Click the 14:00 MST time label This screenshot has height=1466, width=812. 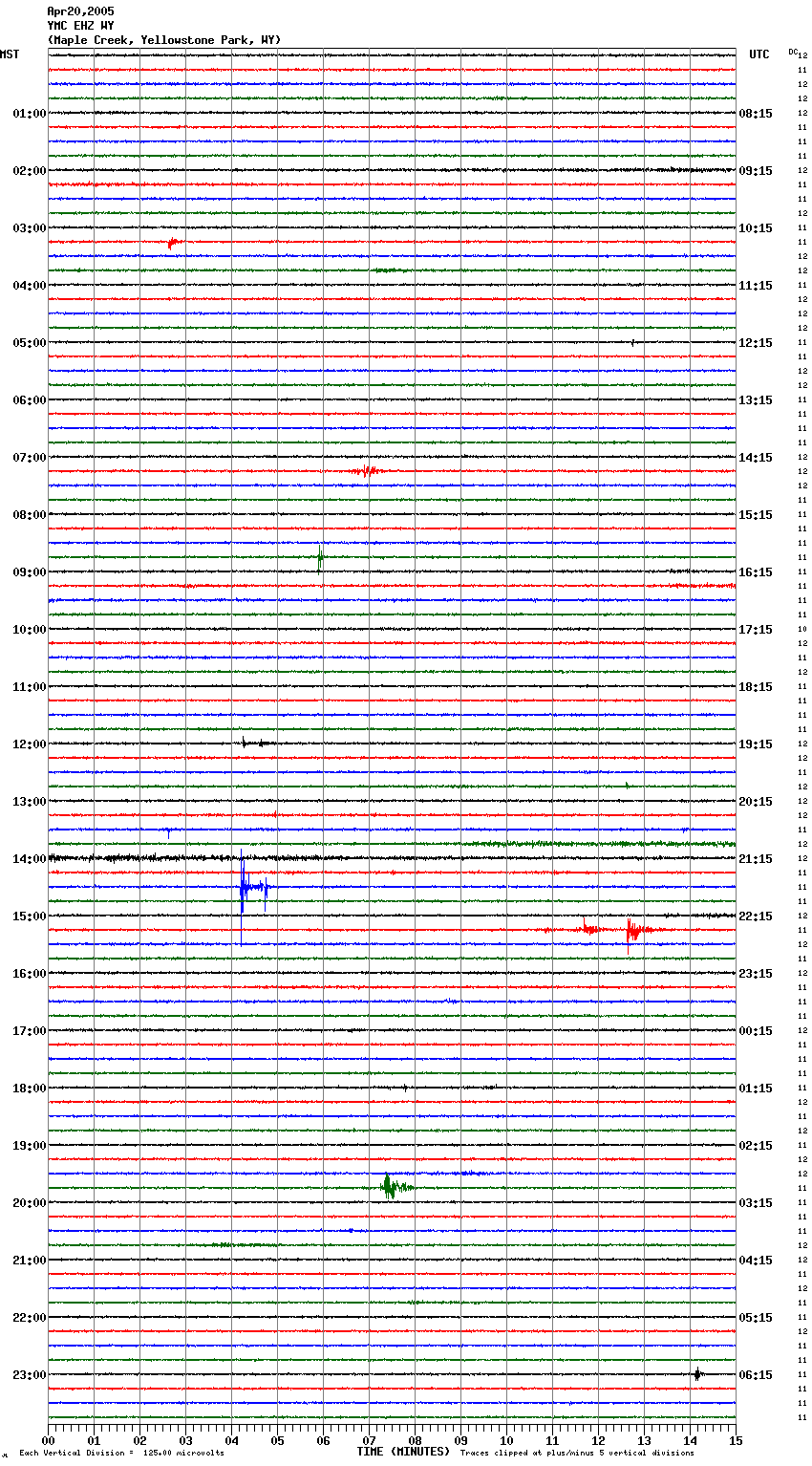pos(30,859)
